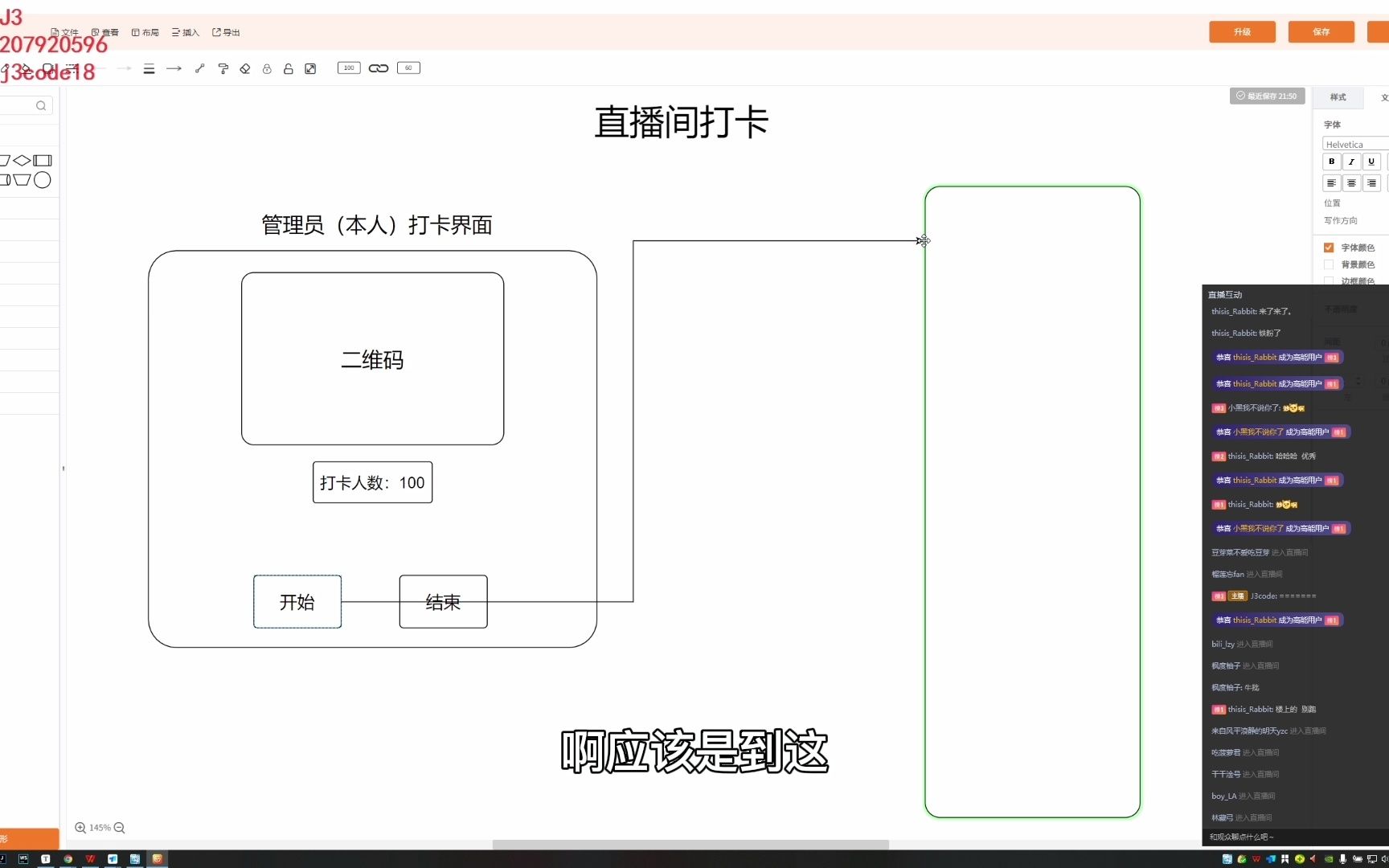Click the resize-to-fit arrows icon
1389x868 pixels.
point(310,69)
